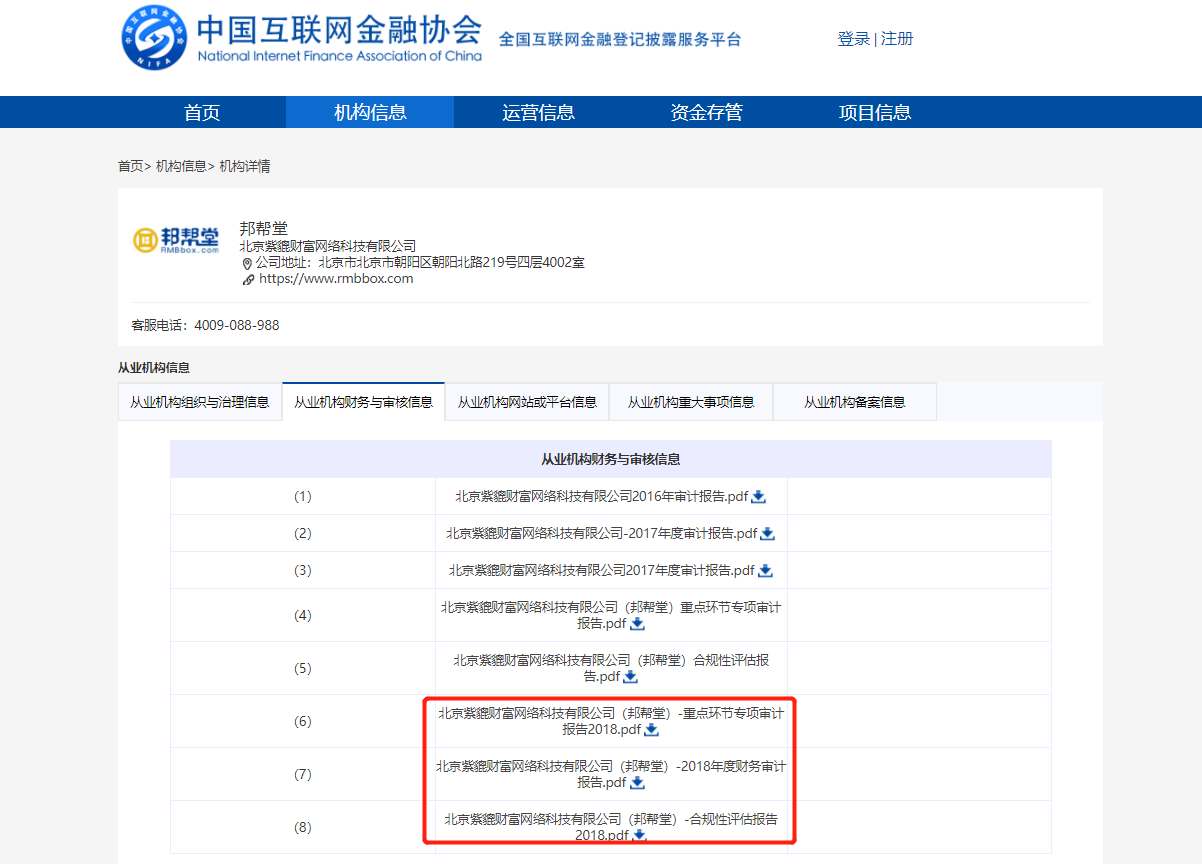Viewport: 1202px width, 864px height.
Task: Click the 客服电话 4009-088-988 text
Action: coord(205,325)
